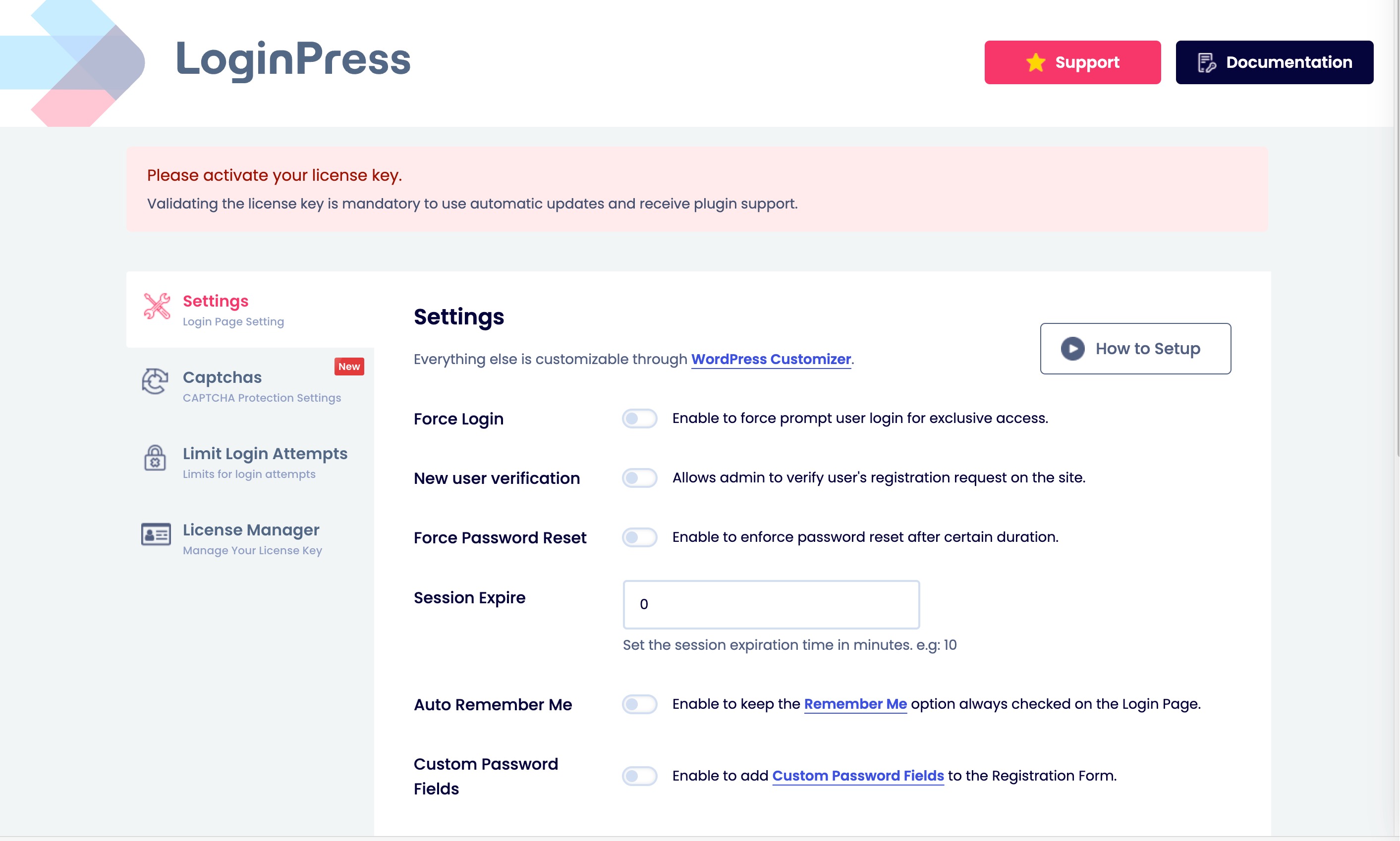Toggle Force Password Reset switch
This screenshot has width=1400, height=841.
click(x=639, y=537)
